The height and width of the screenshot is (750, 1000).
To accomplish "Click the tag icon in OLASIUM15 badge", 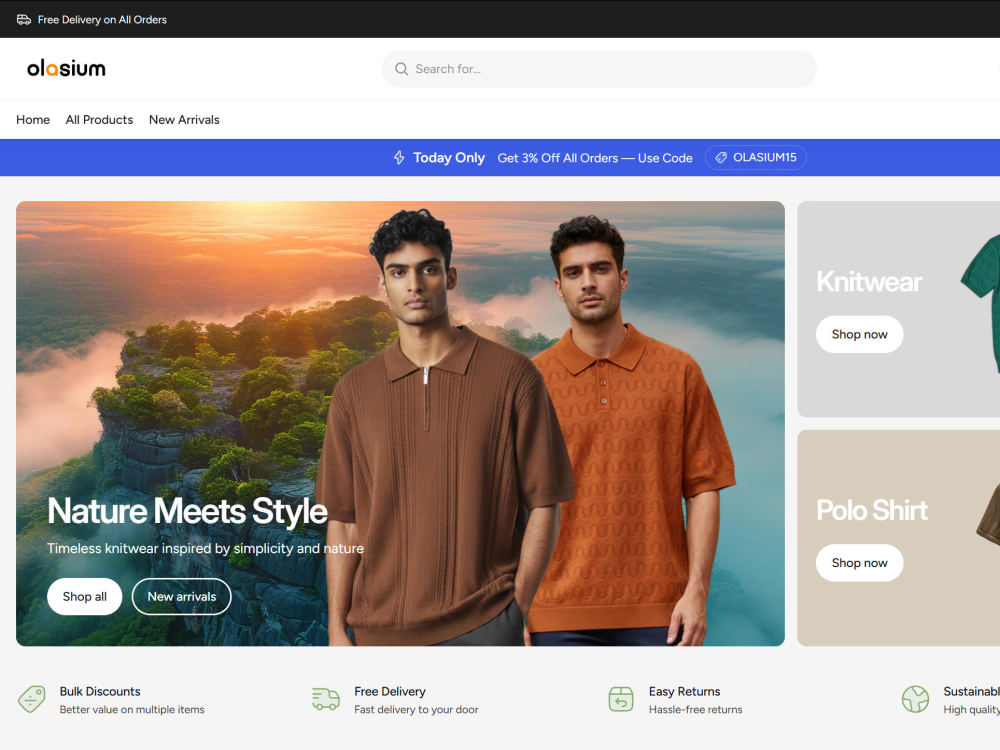I will [721, 158].
